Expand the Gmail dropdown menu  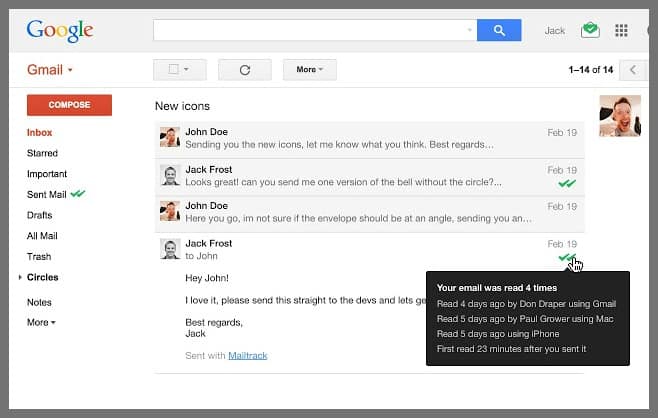(x=50, y=70)
